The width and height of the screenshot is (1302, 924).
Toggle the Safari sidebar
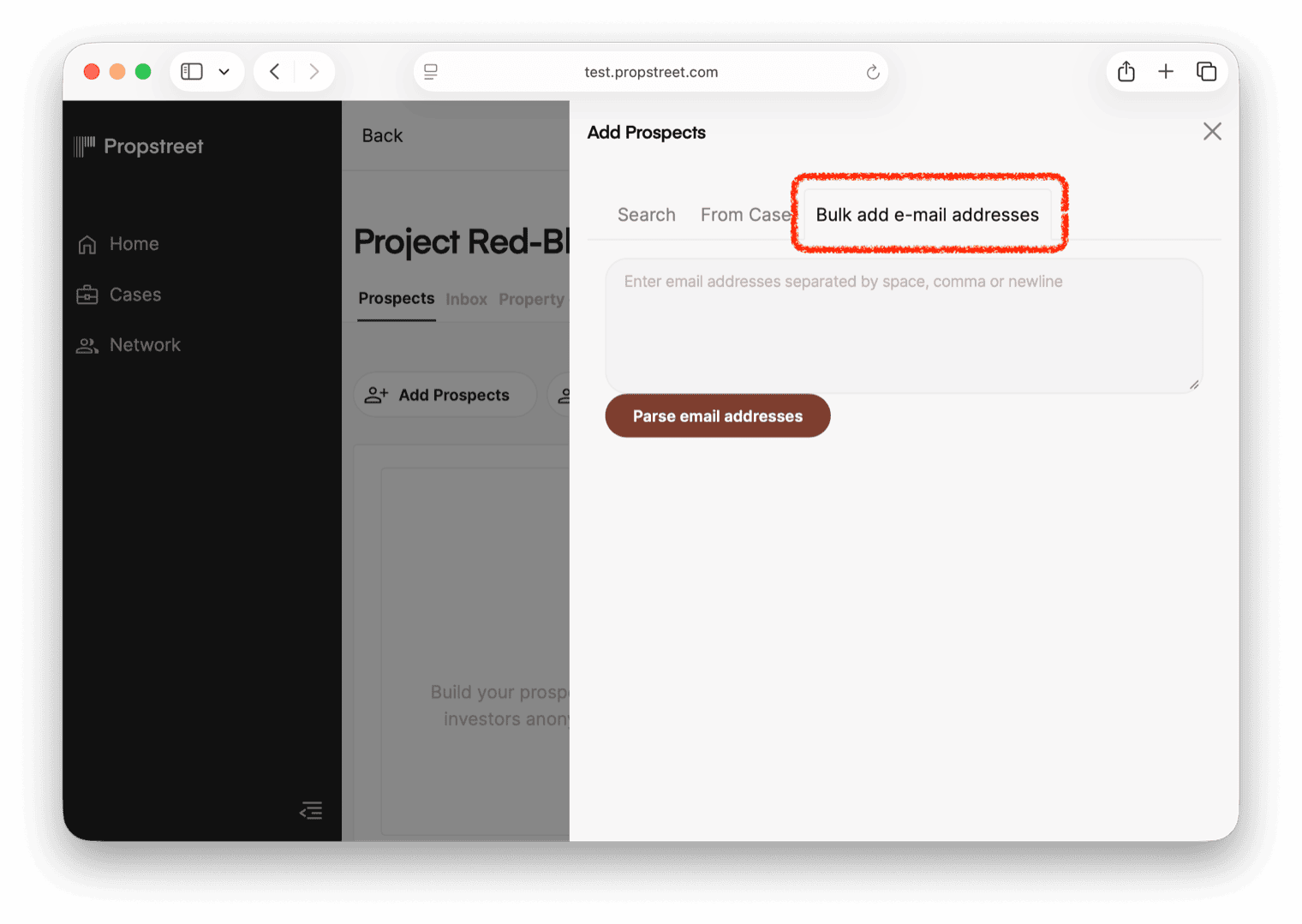point(192,72)
